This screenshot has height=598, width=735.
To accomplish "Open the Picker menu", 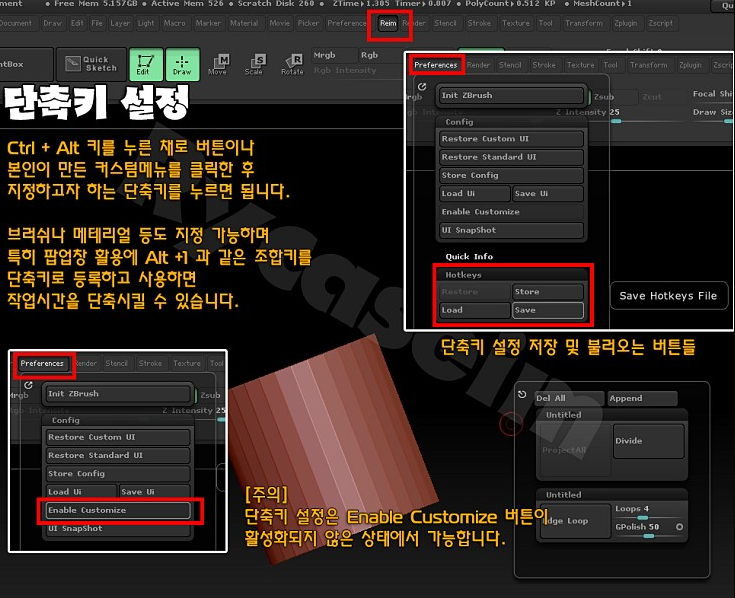I will click(308, 23).
